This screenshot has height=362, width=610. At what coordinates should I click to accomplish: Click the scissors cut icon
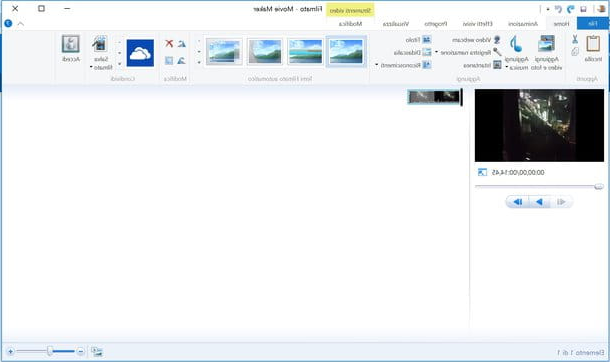pyautogui.click(x=575, y=39)
